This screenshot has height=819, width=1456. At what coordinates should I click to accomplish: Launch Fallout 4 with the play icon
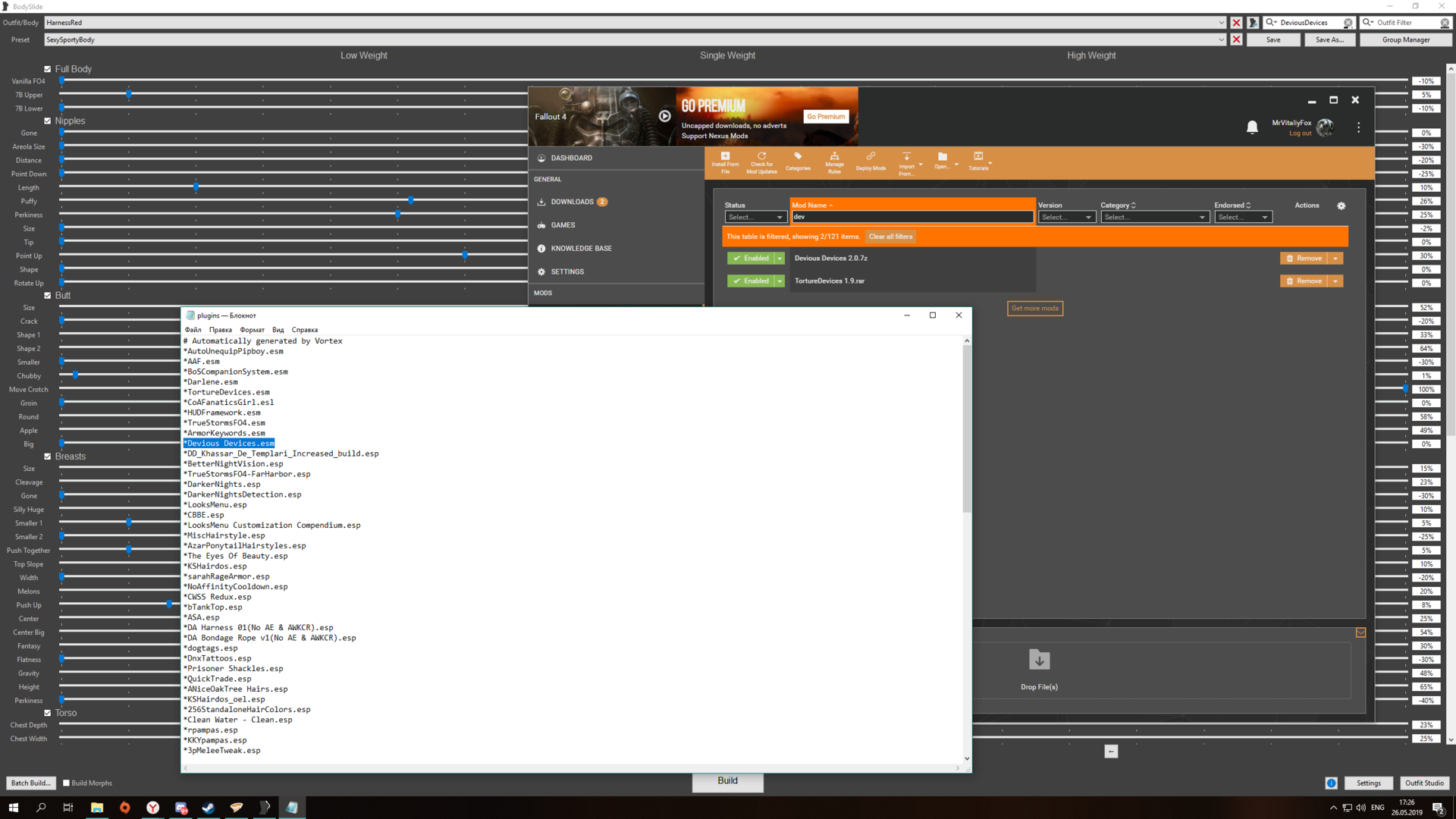point(664,116)
